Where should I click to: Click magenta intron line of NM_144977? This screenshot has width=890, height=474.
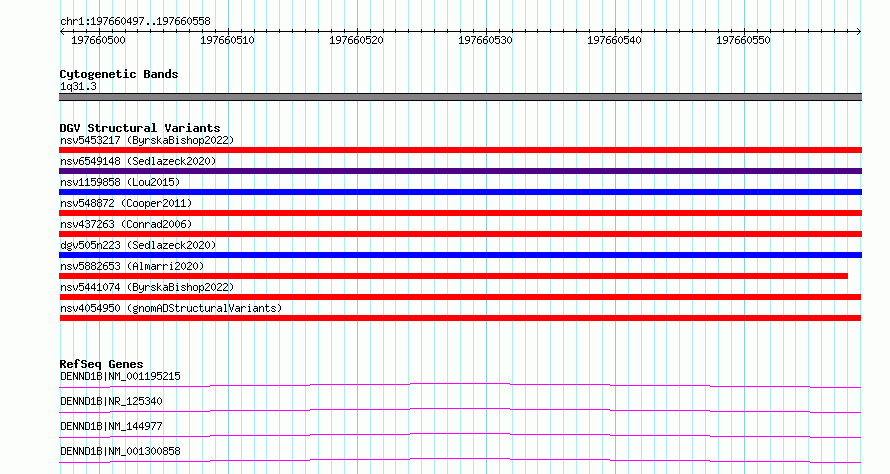pos(460,435)
